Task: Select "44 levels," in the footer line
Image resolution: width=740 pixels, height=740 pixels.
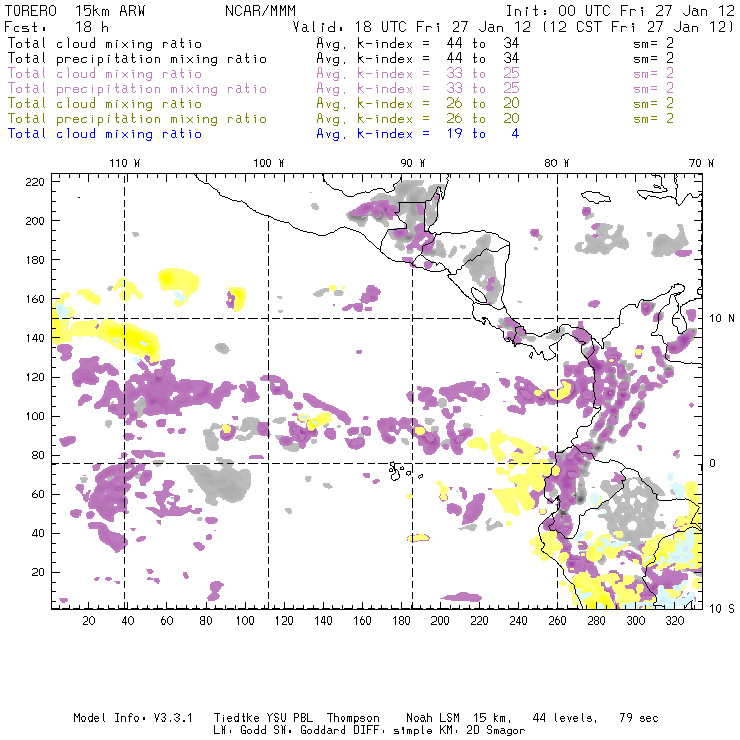Action: click(x=565, y=718)
